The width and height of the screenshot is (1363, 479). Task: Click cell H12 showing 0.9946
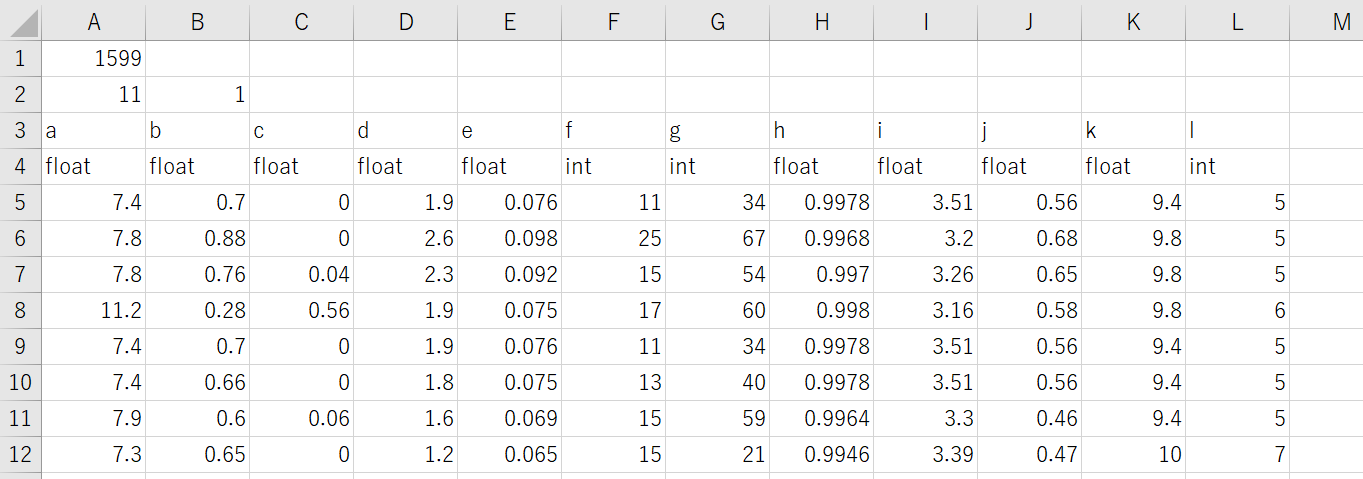821,454
